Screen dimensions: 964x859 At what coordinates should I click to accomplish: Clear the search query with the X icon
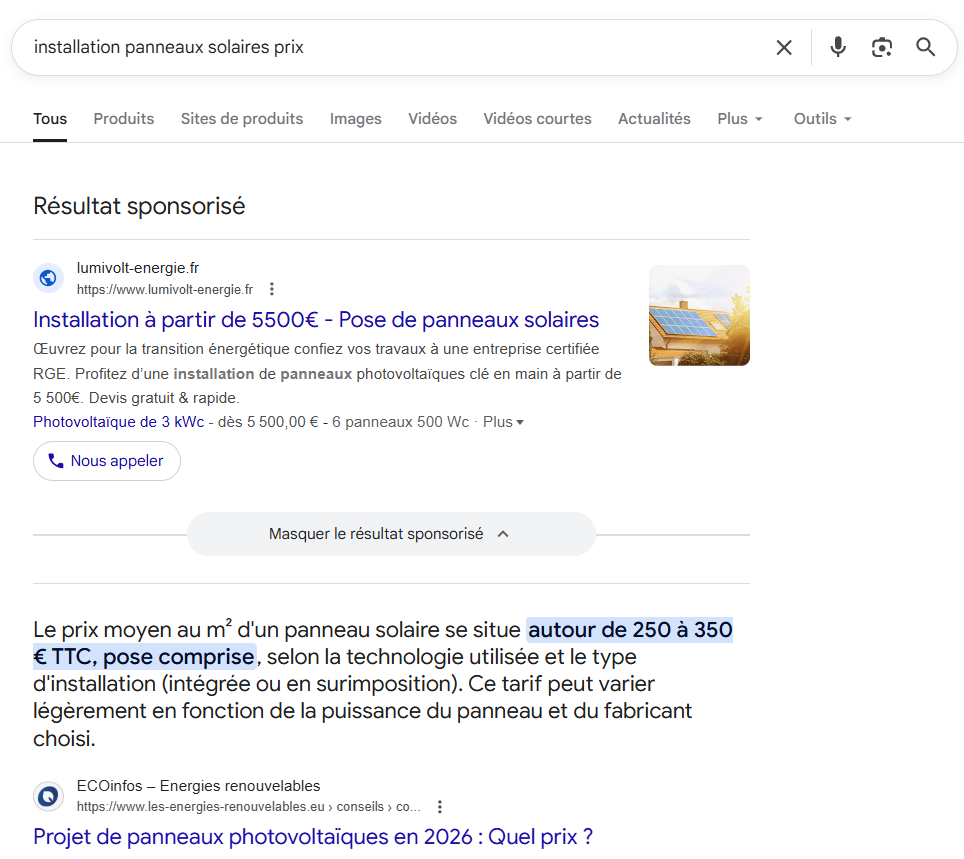click(784, 47)
